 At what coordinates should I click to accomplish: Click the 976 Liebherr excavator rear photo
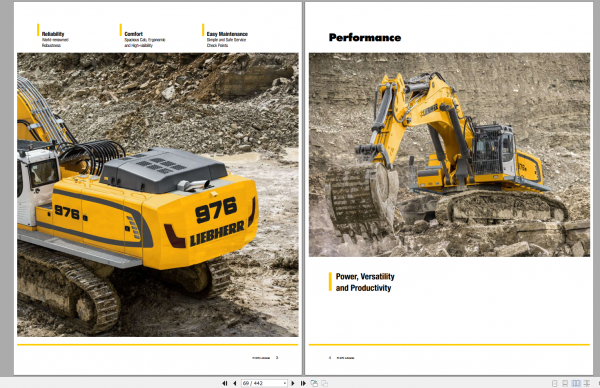pyautogui.click(x=158, y=195)
